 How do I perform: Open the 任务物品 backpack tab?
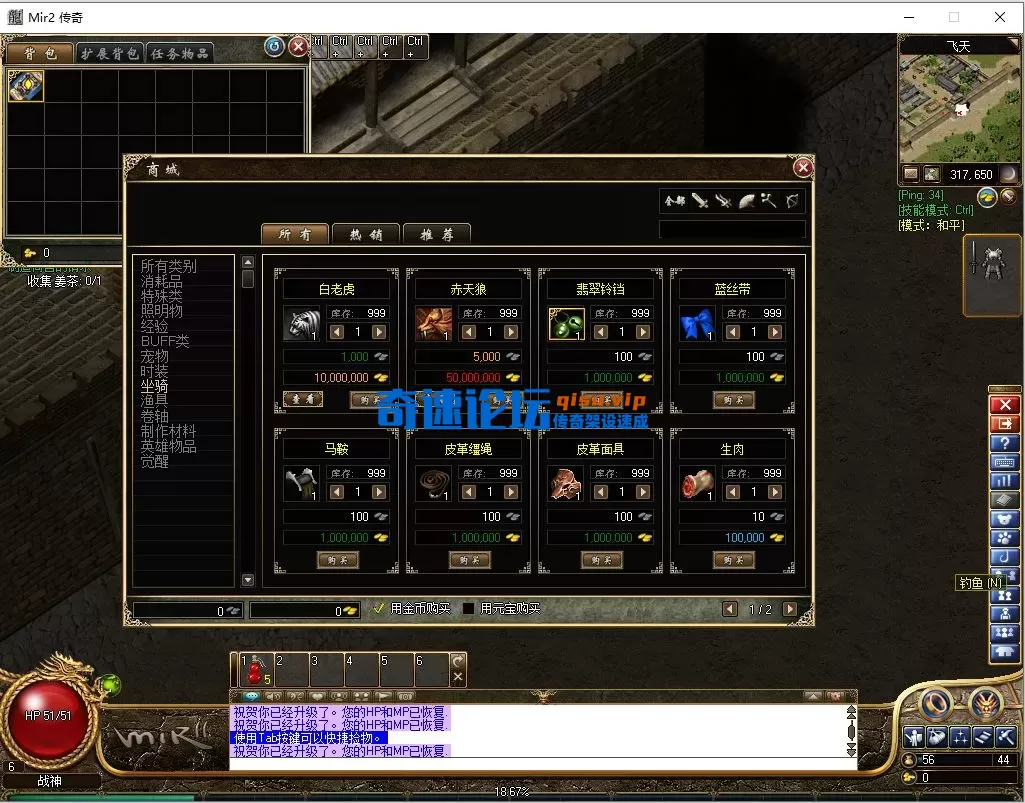[x=180, y=53]
